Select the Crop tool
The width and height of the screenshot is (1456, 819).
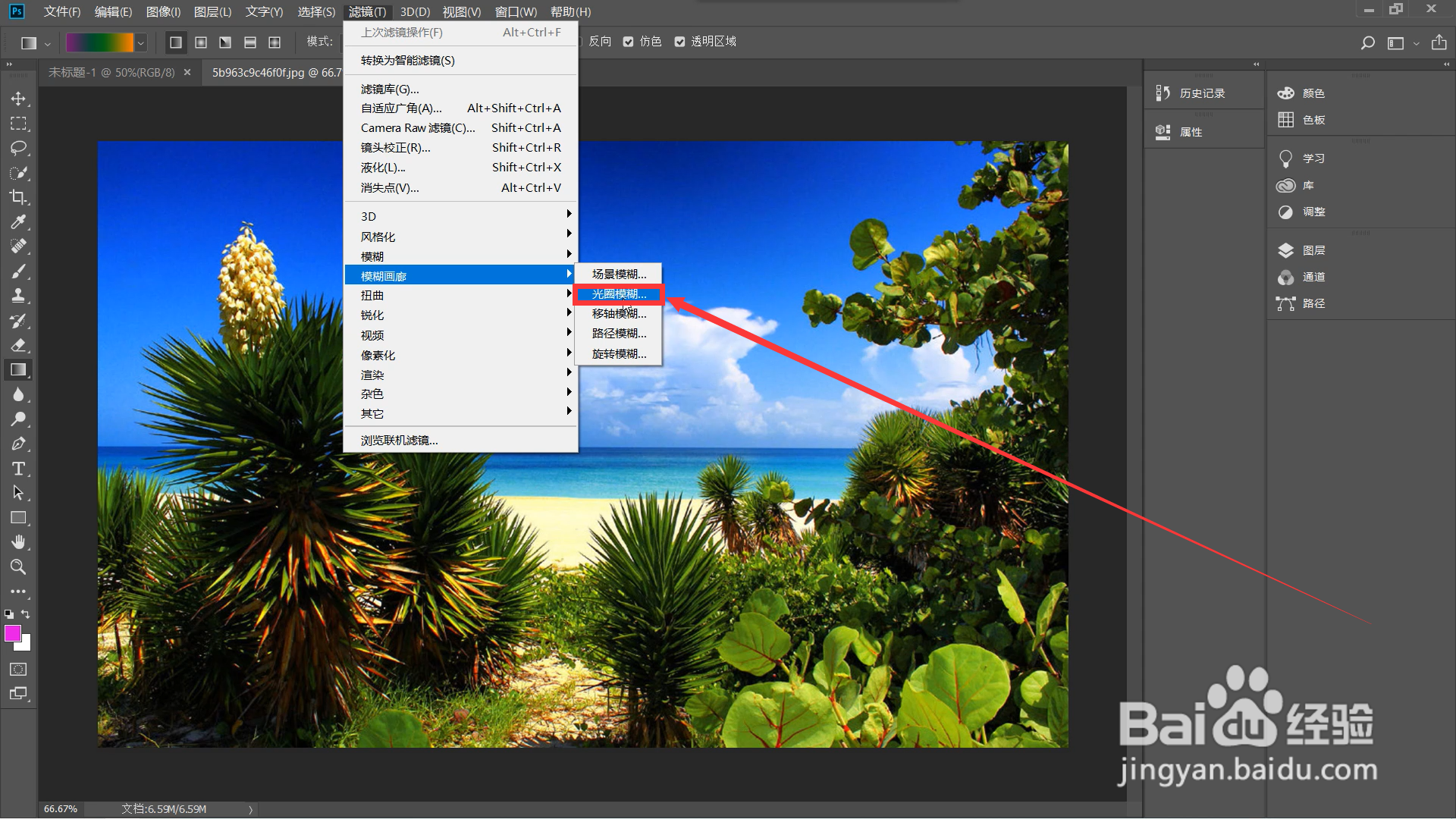(x=18, y=197)
